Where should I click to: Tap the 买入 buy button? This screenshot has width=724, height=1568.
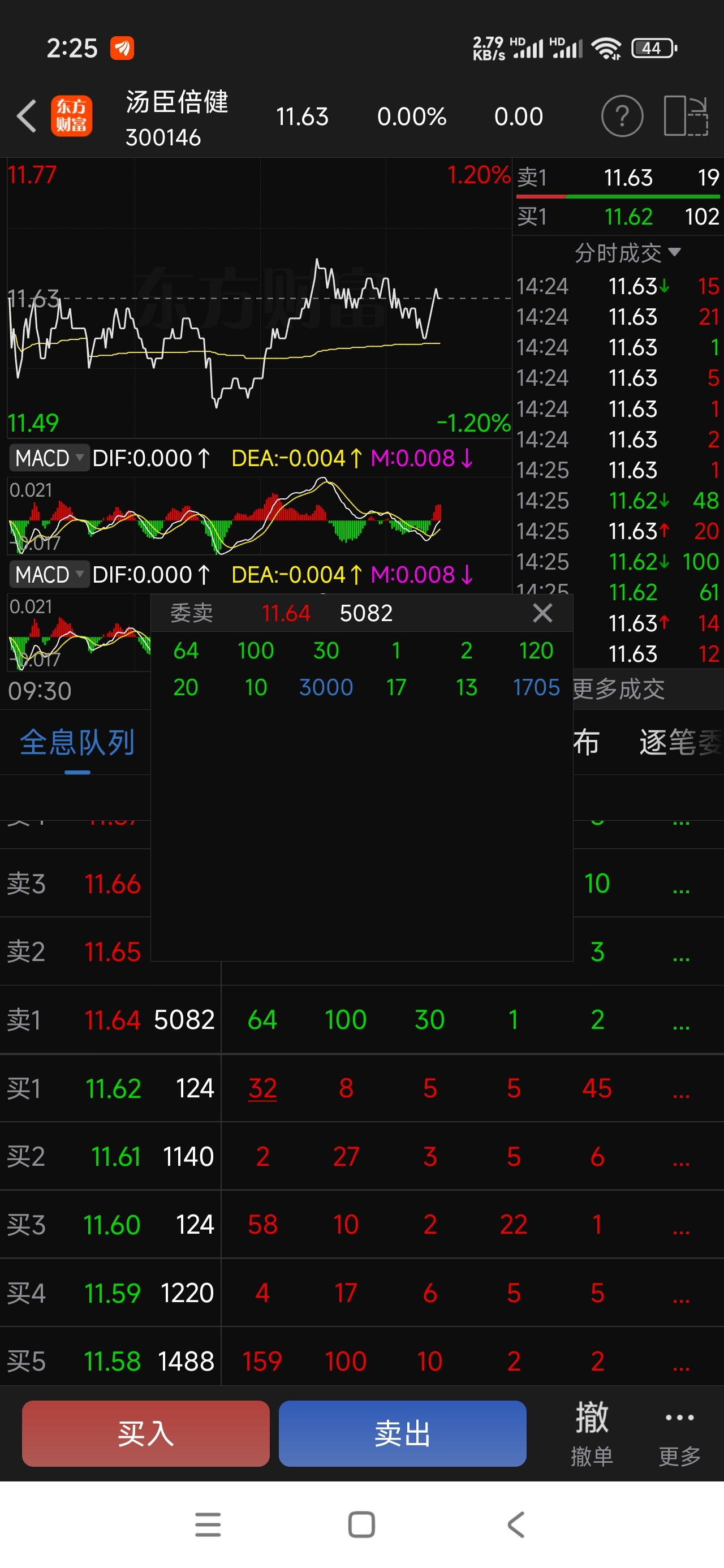point(145,1433)
